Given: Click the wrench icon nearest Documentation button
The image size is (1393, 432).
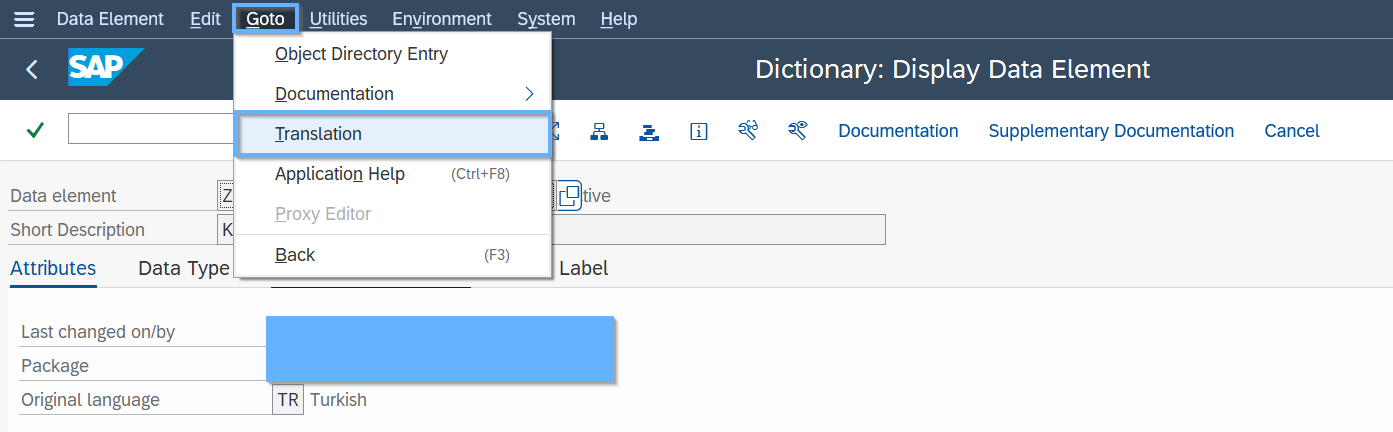Looking at the screenshot, I should (x=797, y=131).
